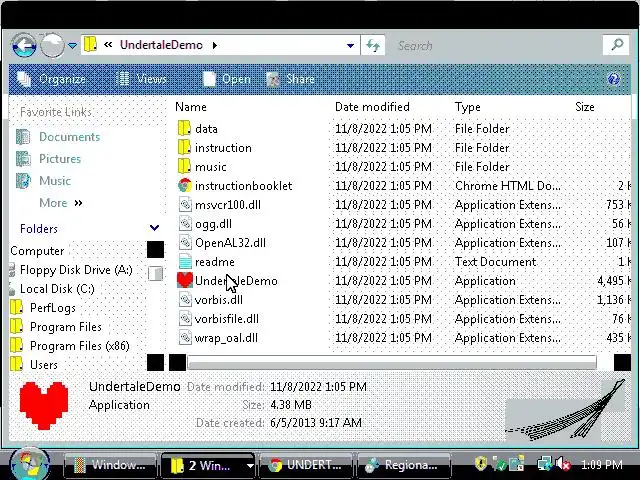Image resolution: width=640 pixels, height=480 pixels.
Task: Select the UndertaleDemo red heart icon
Action: pos(184,280)
